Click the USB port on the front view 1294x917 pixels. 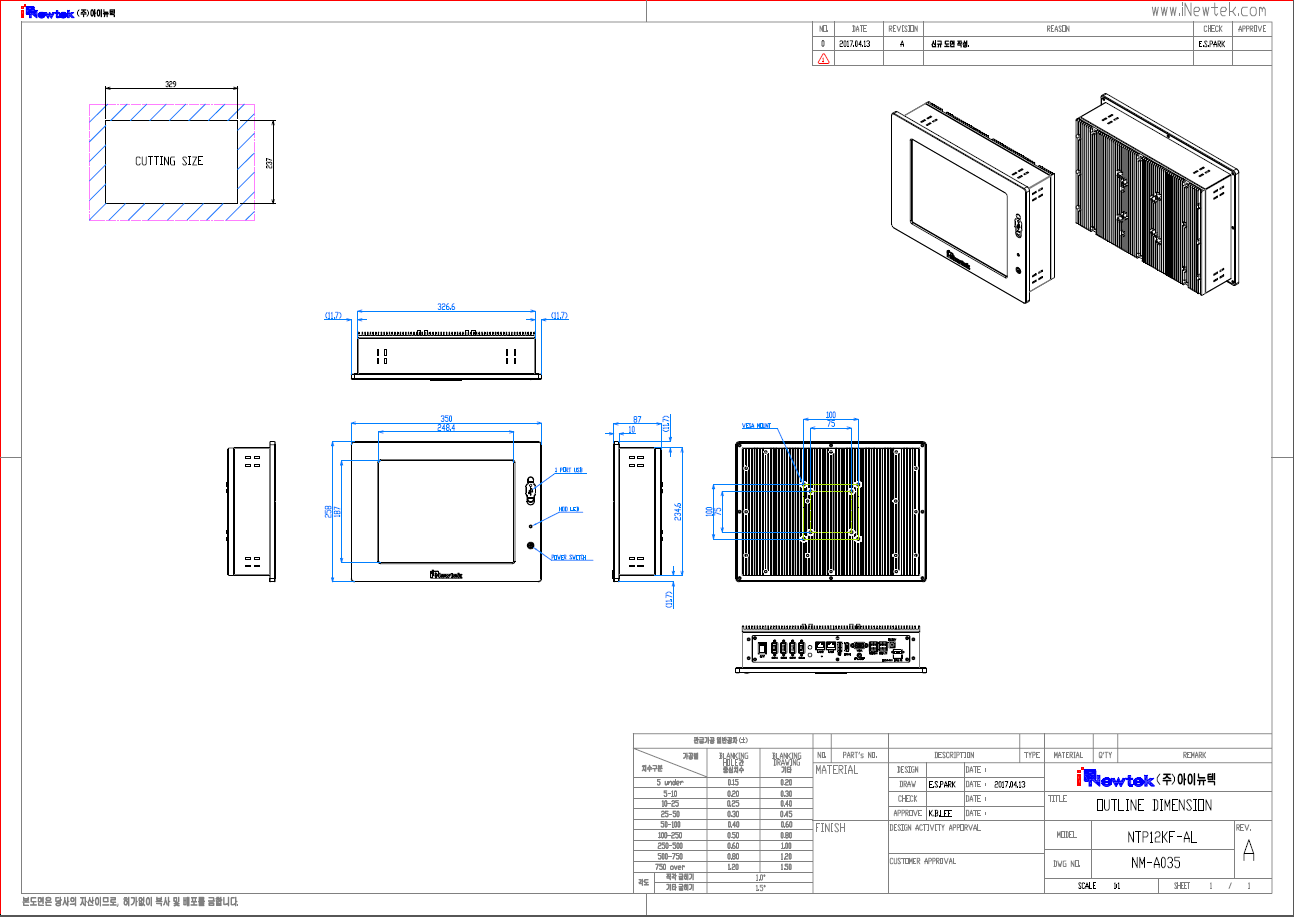point(531,491)
